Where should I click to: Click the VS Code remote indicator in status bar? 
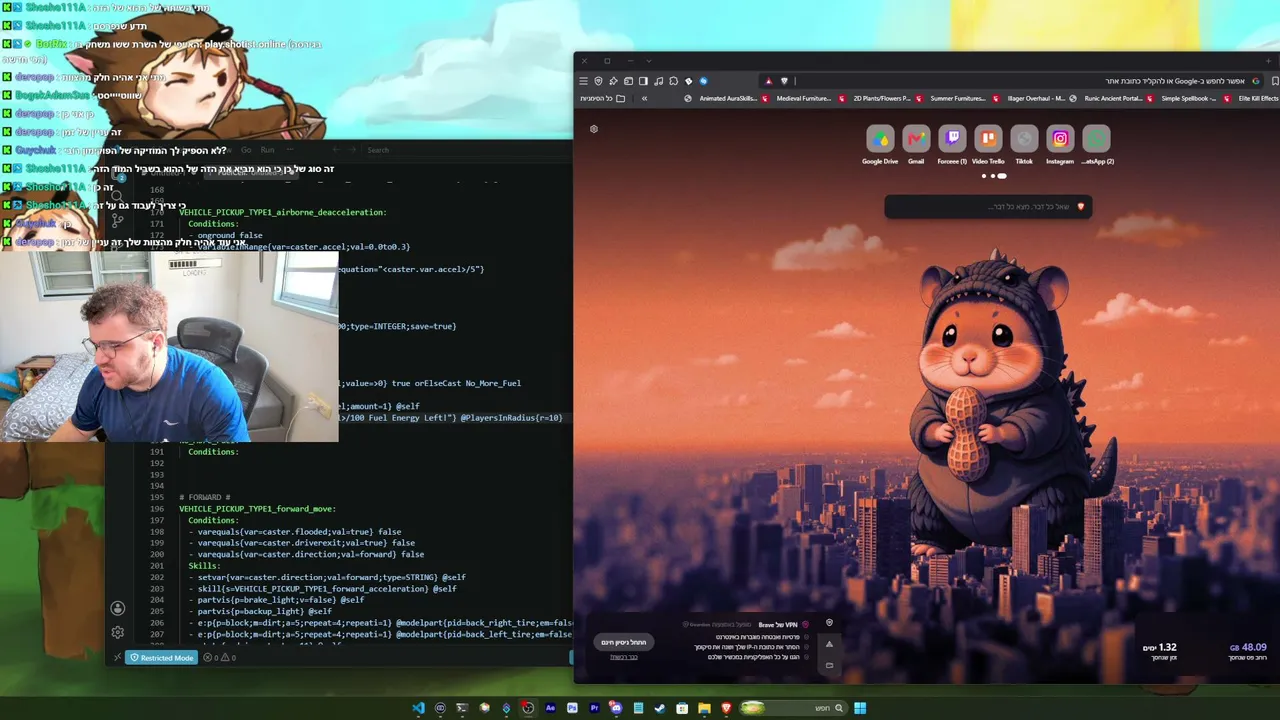pyautogui.click(x=117, y=658)
